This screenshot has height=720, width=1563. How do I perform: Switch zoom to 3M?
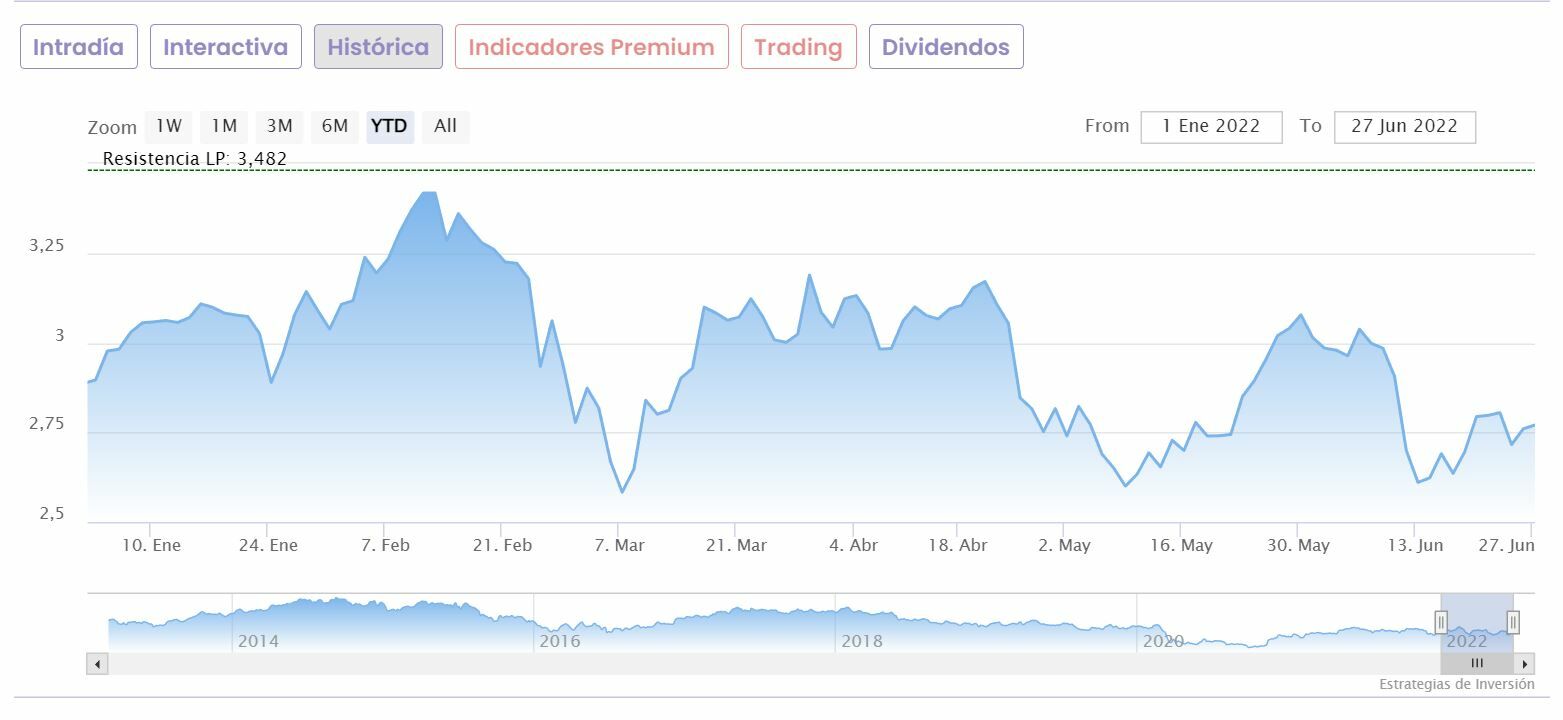click(x=279, y=126)
